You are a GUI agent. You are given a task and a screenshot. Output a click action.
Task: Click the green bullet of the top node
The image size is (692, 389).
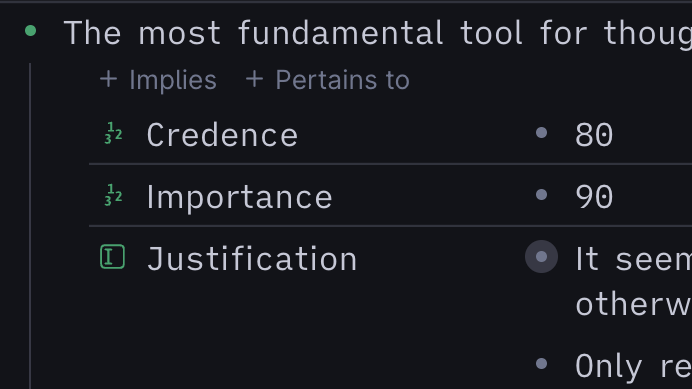[30, 30]
